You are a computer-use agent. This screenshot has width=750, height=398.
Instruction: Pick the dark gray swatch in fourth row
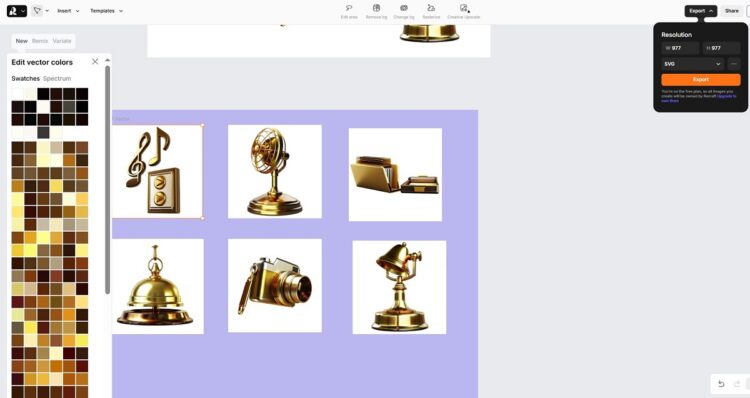(x=44, y=133)
